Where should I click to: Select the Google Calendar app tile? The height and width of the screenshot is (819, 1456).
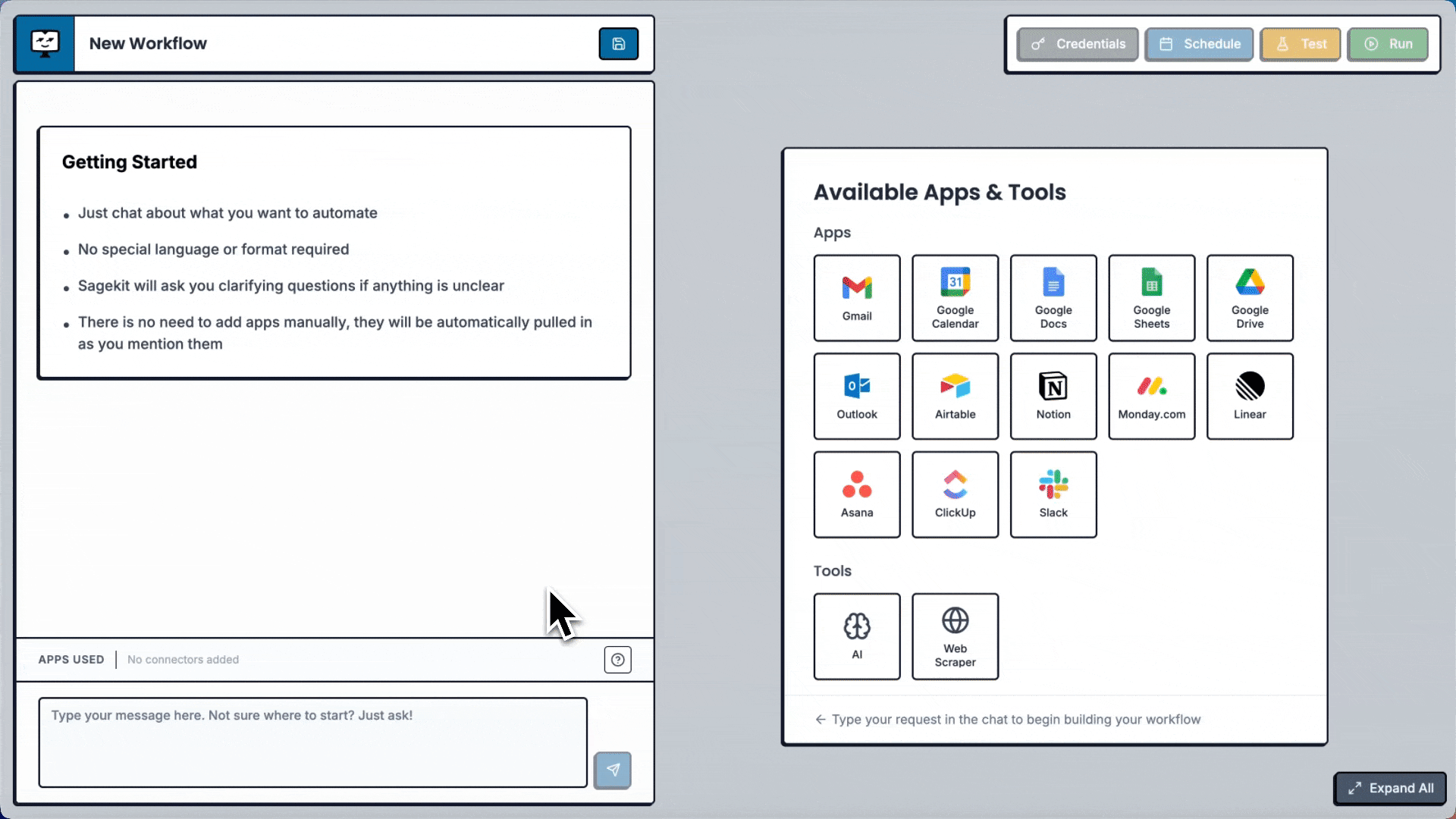click(955, 298)
